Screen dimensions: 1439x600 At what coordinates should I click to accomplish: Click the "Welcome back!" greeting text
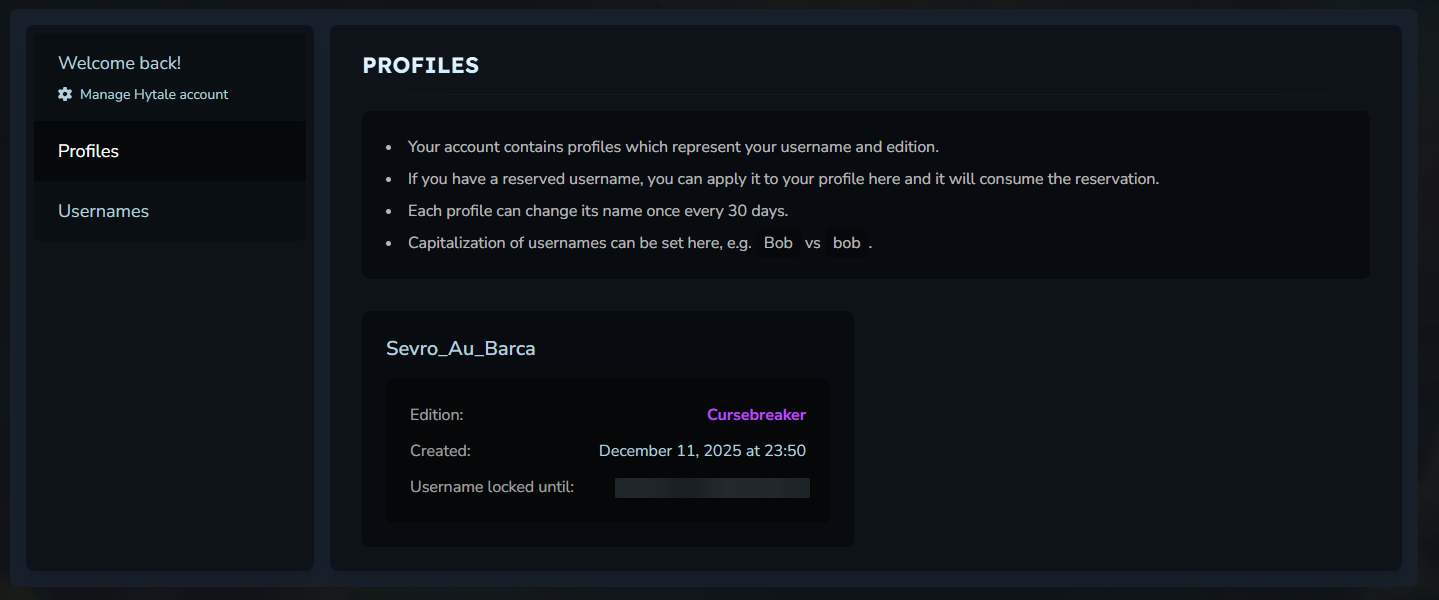coord(119,63)
